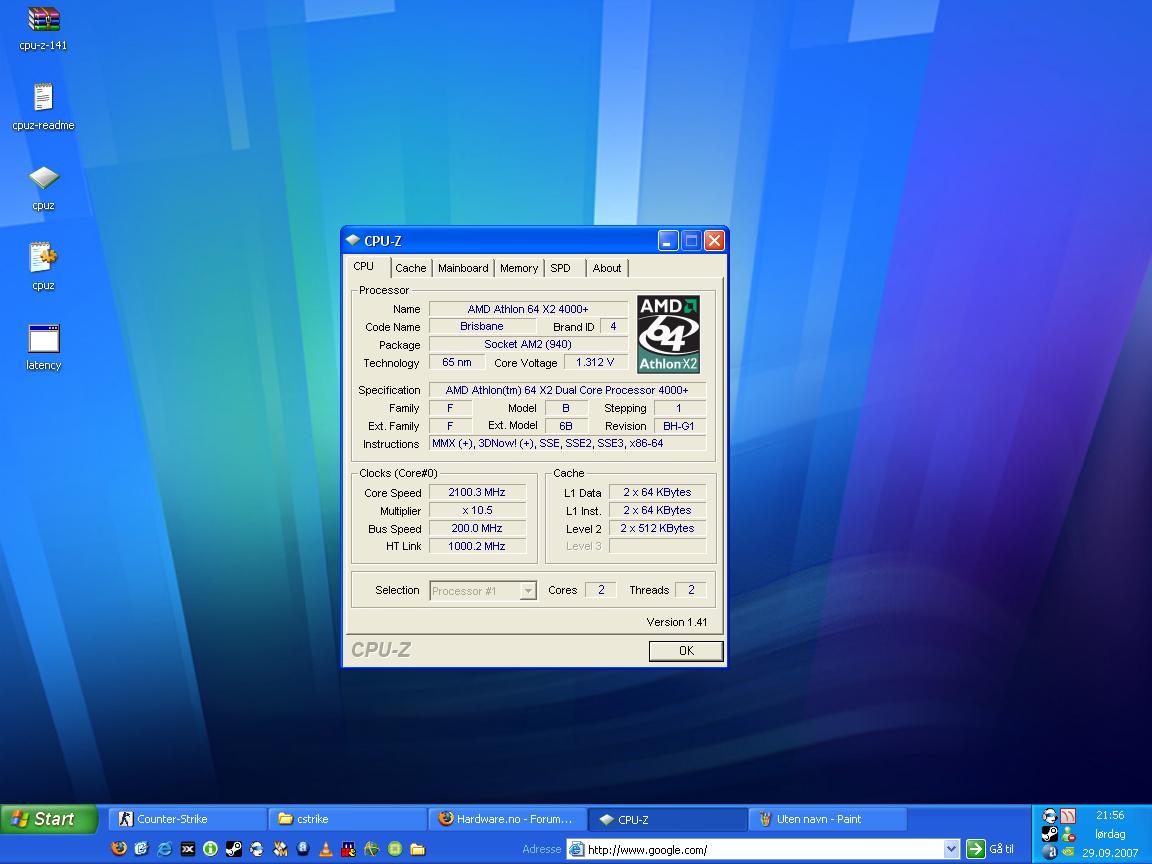Launch Firefox from the quick launch bar

point(119,849)
